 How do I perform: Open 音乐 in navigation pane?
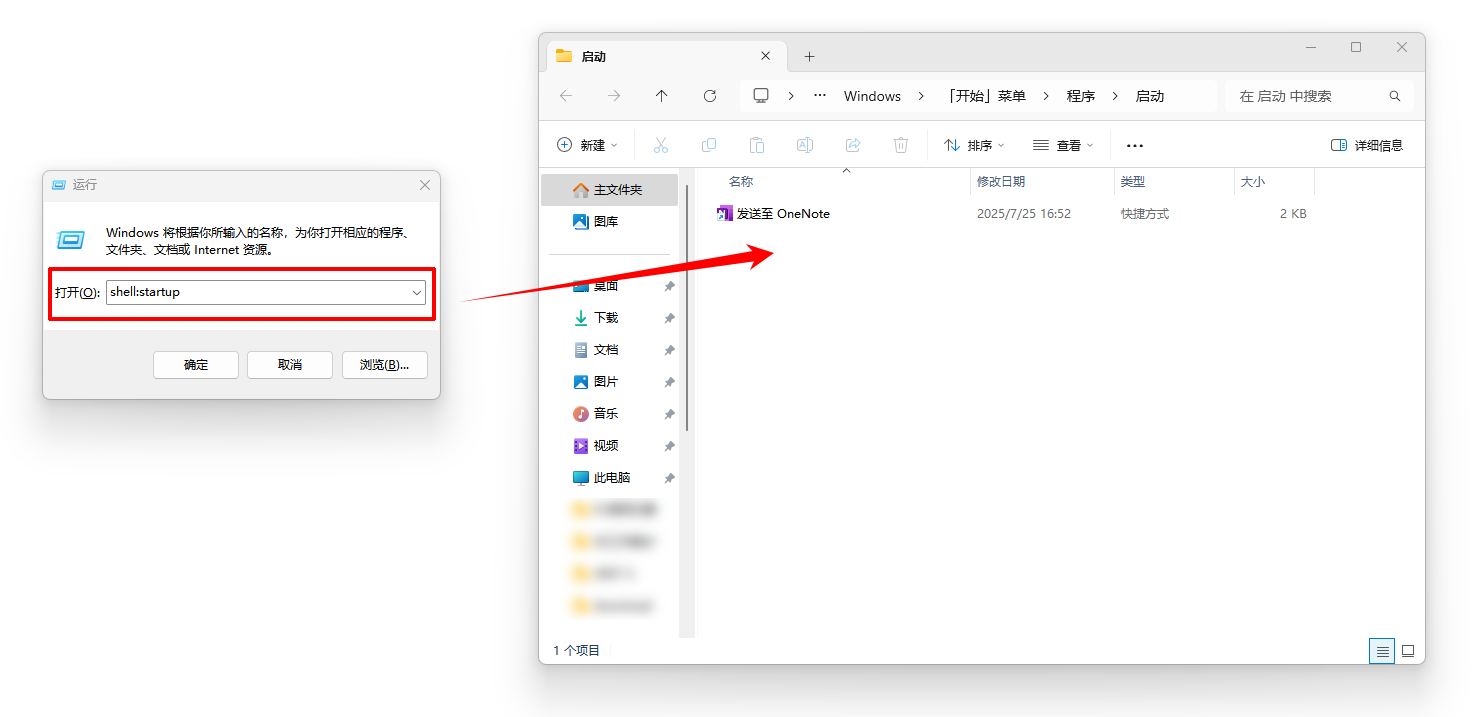coord(610,414)
